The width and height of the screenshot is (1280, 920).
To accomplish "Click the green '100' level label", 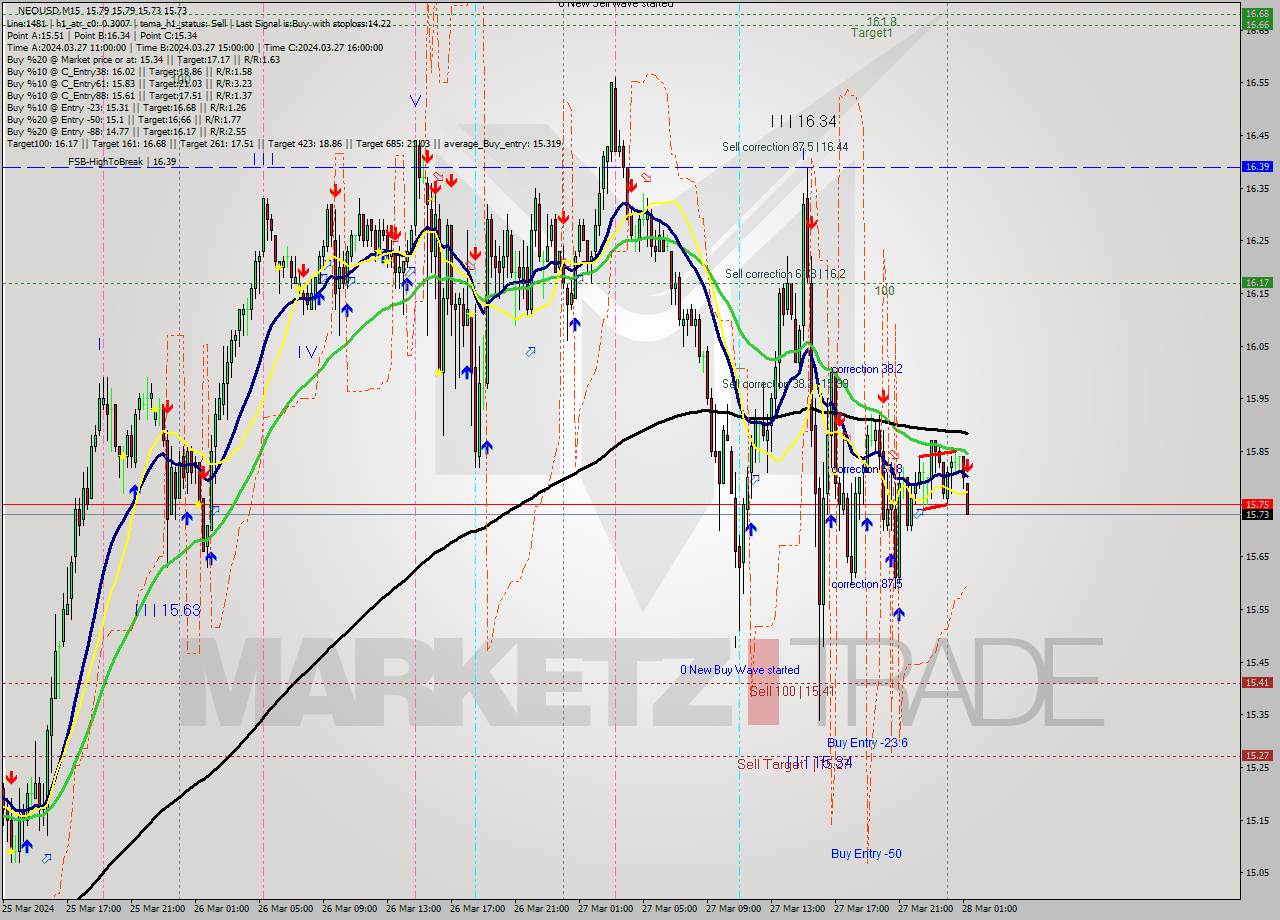I will (885, 291).
